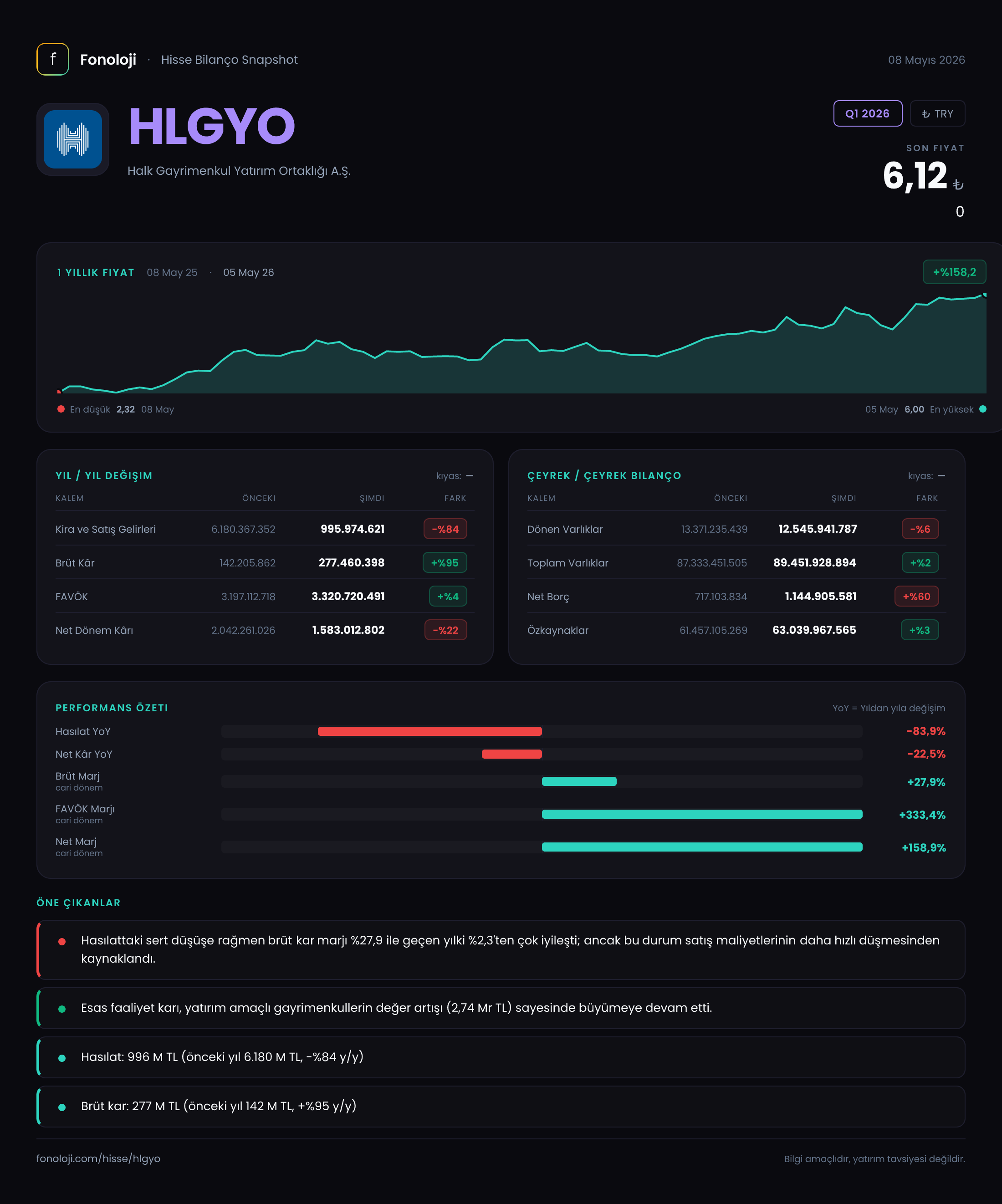Click the -83,9% Hasılat YoY value
The height and width of the screenshot is (1204, 1002).
coord(925,731)
